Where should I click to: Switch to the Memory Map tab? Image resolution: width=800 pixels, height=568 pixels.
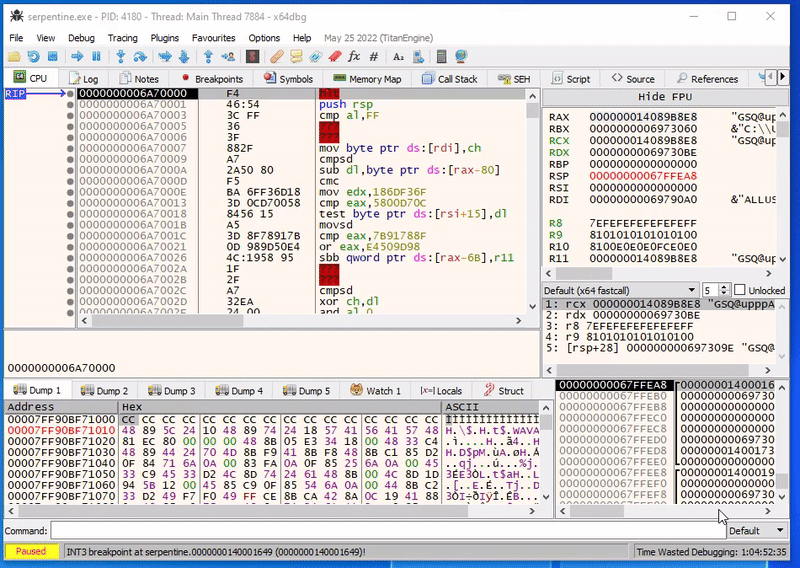(x=367, y=79)
